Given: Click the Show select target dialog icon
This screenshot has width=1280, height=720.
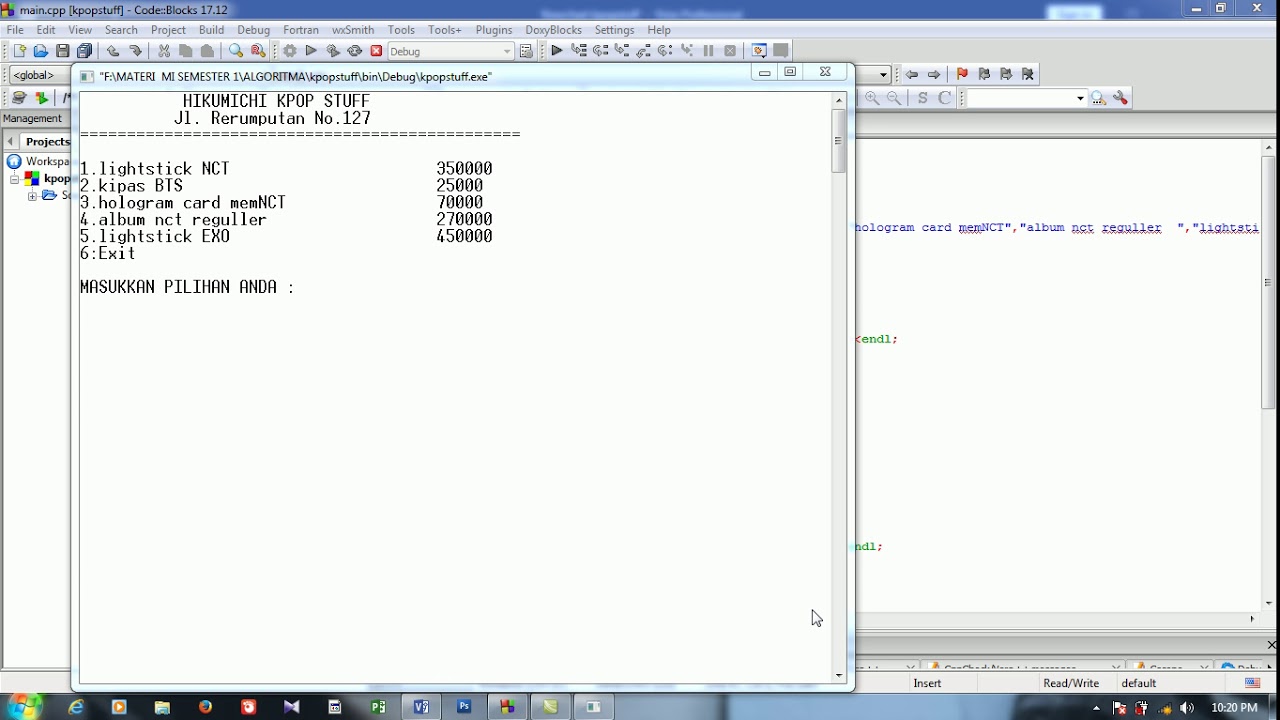Looking at the screenshot, I should tap(527, 51).
